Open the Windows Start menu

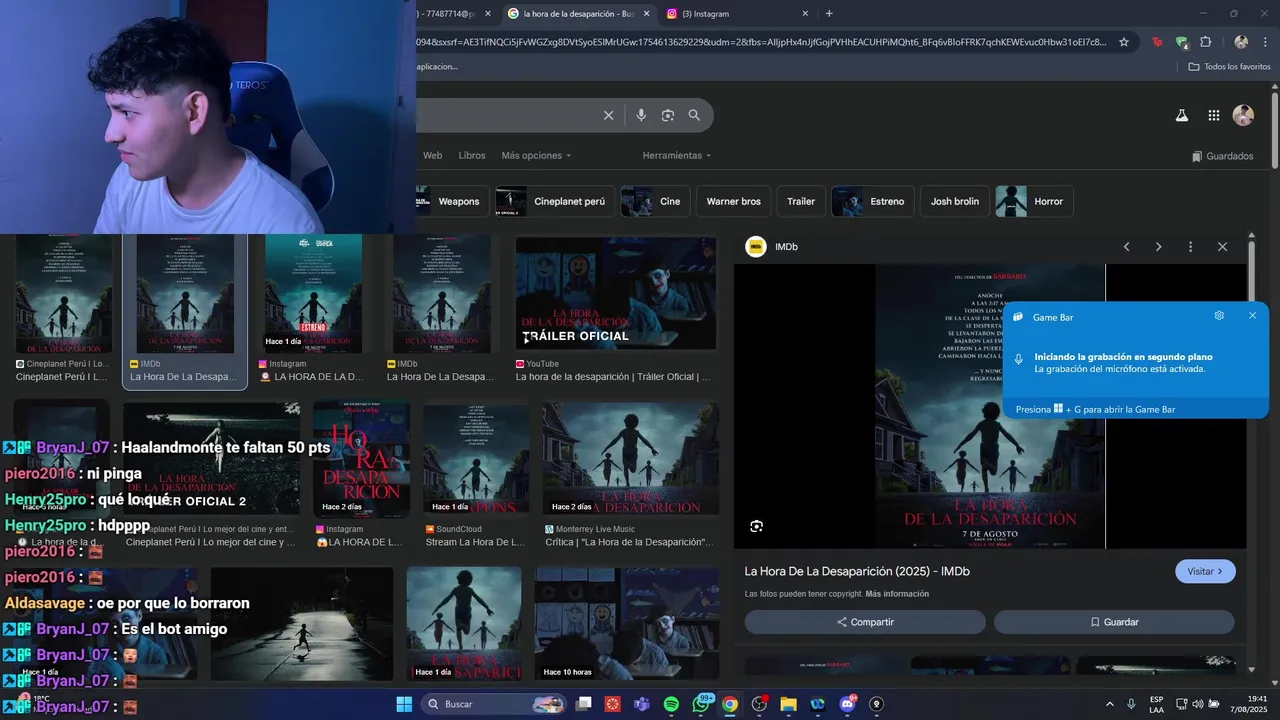point(404,704)
